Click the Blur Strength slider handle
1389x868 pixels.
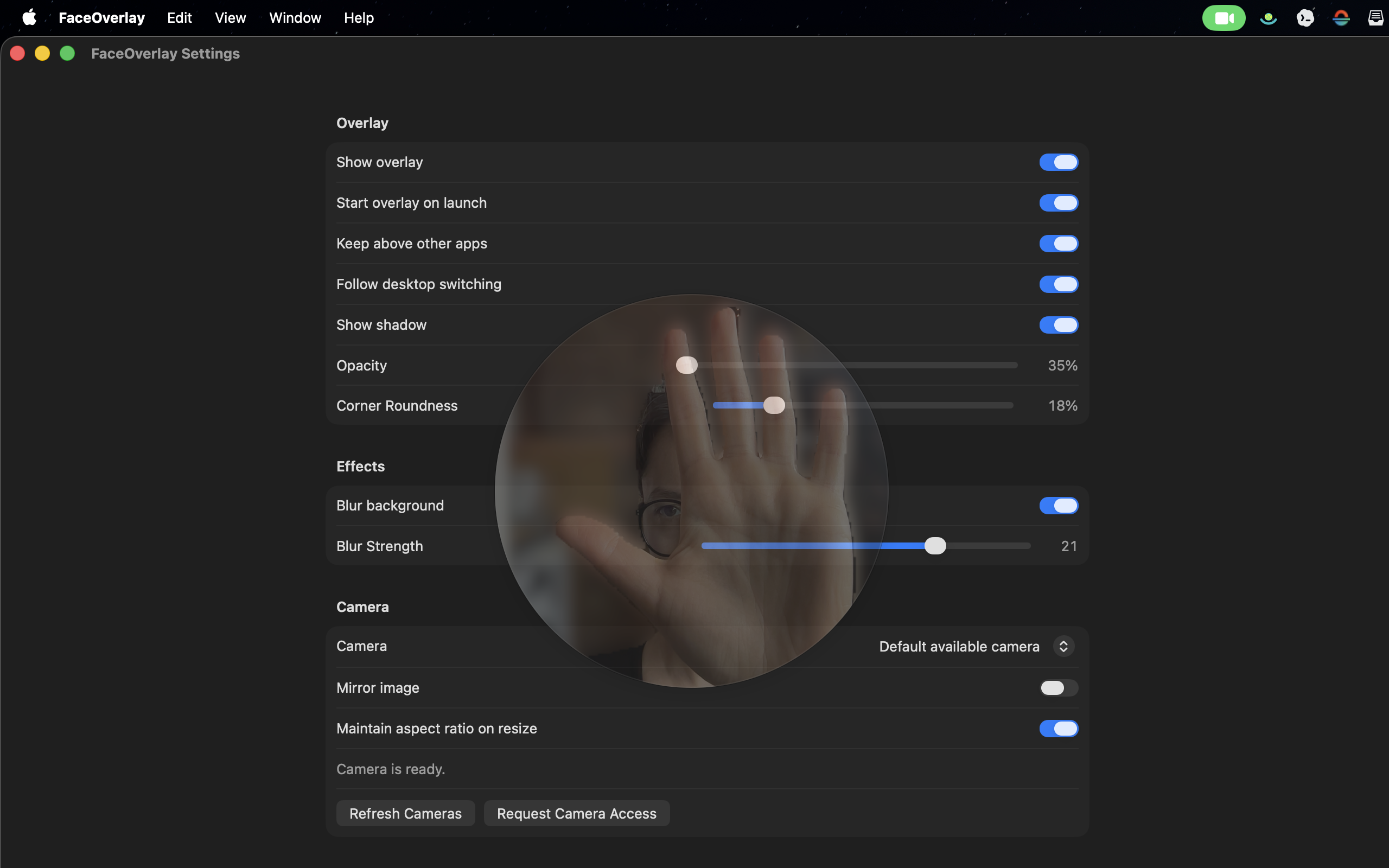[x=935, y=545]
